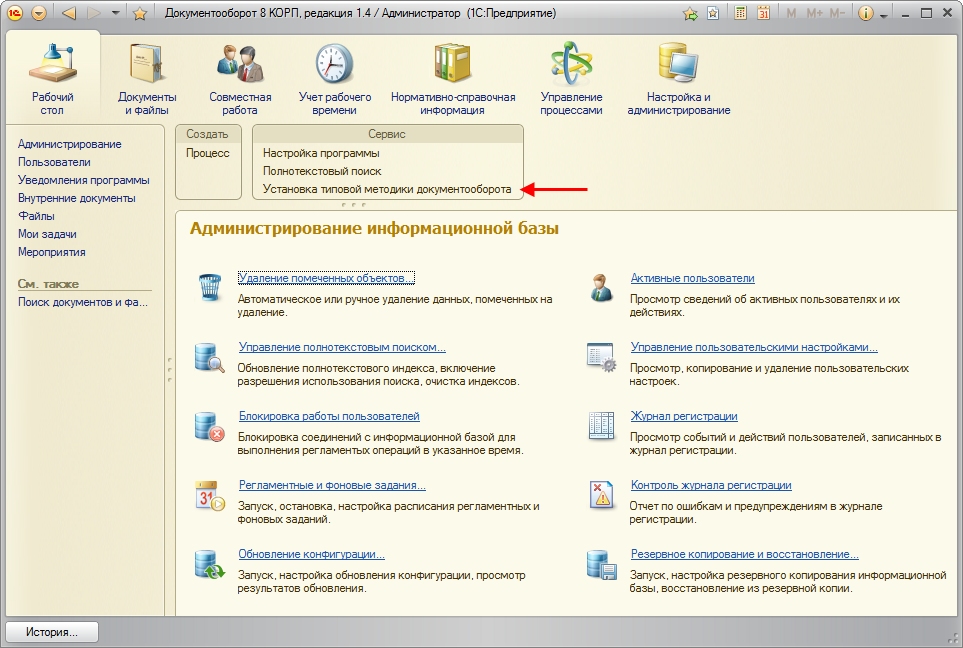Viewport: 963px width, 648px height.
Task: Open Уведомления программы in navigation panel
Action: [84, 180]
